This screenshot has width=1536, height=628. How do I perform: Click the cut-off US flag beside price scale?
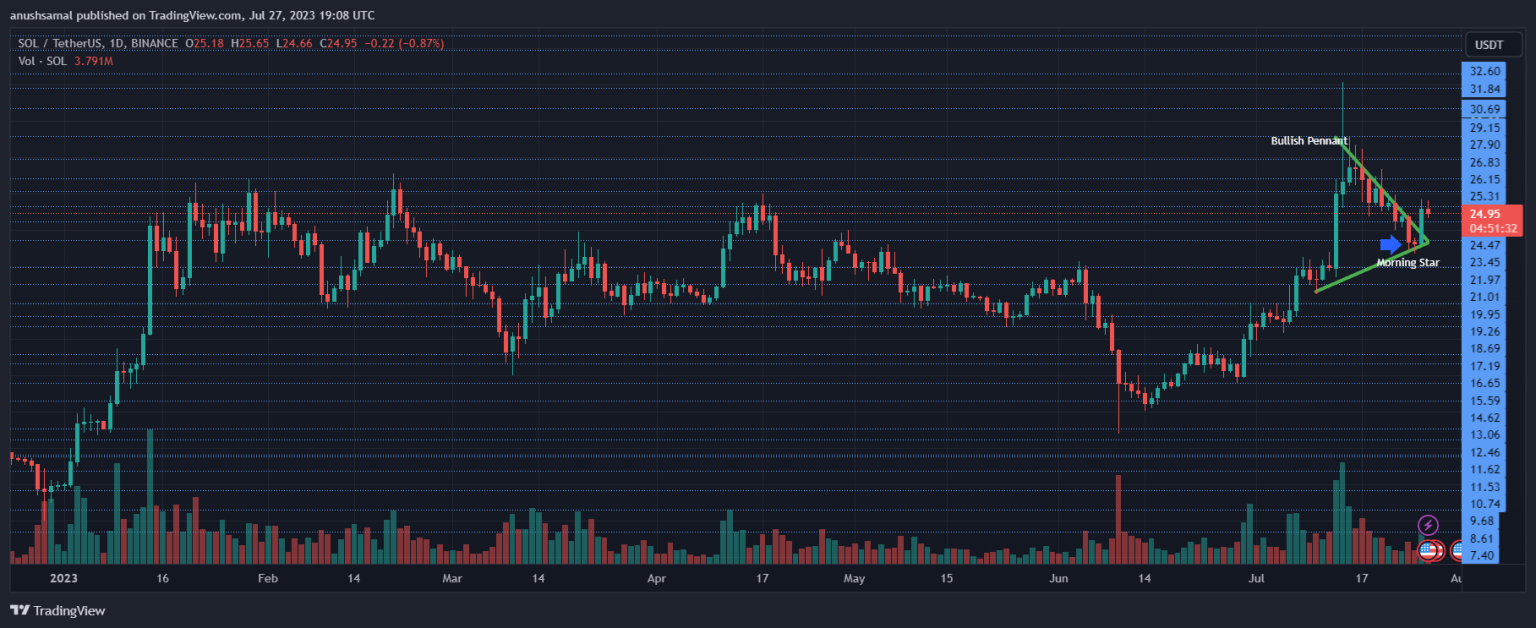(x=1459, y=549)
